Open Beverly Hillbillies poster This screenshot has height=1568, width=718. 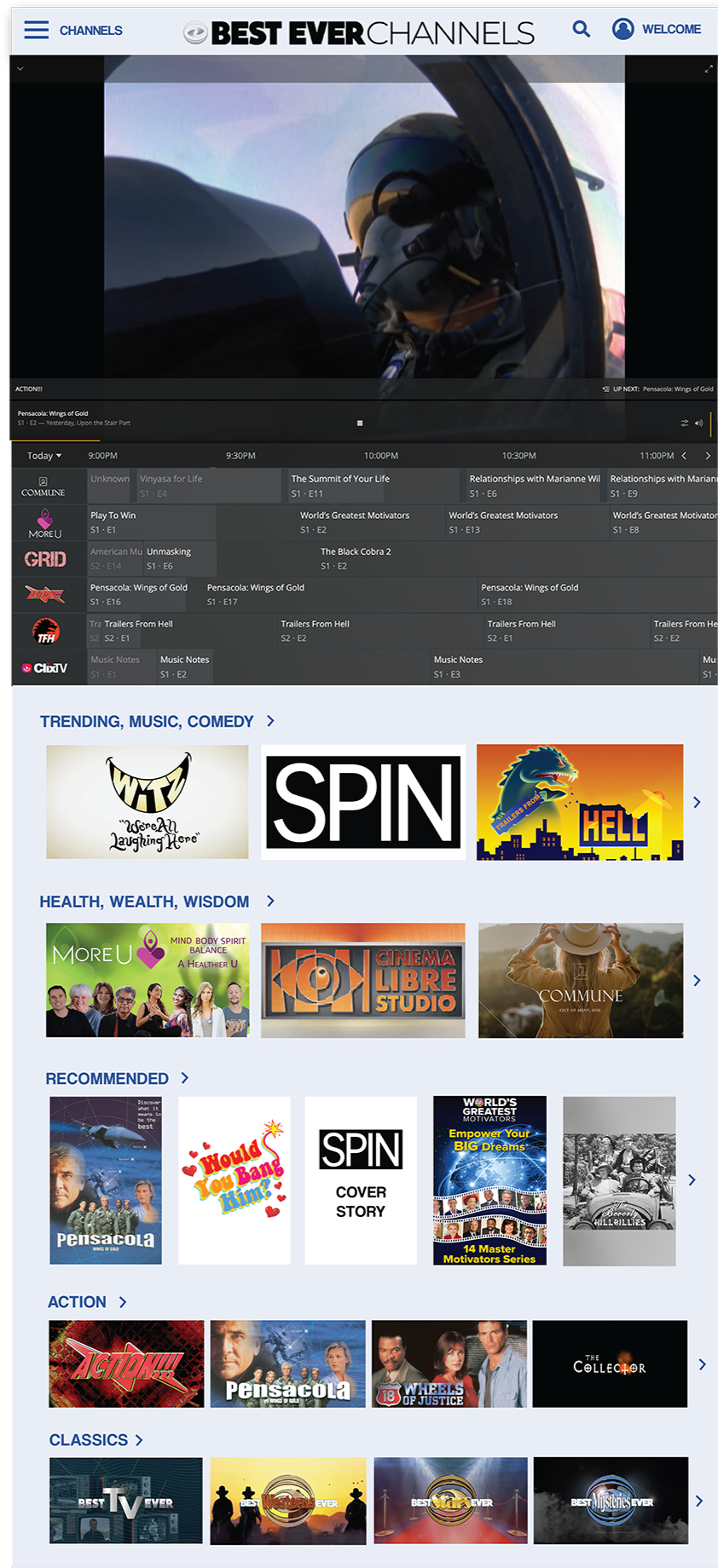620,1181
